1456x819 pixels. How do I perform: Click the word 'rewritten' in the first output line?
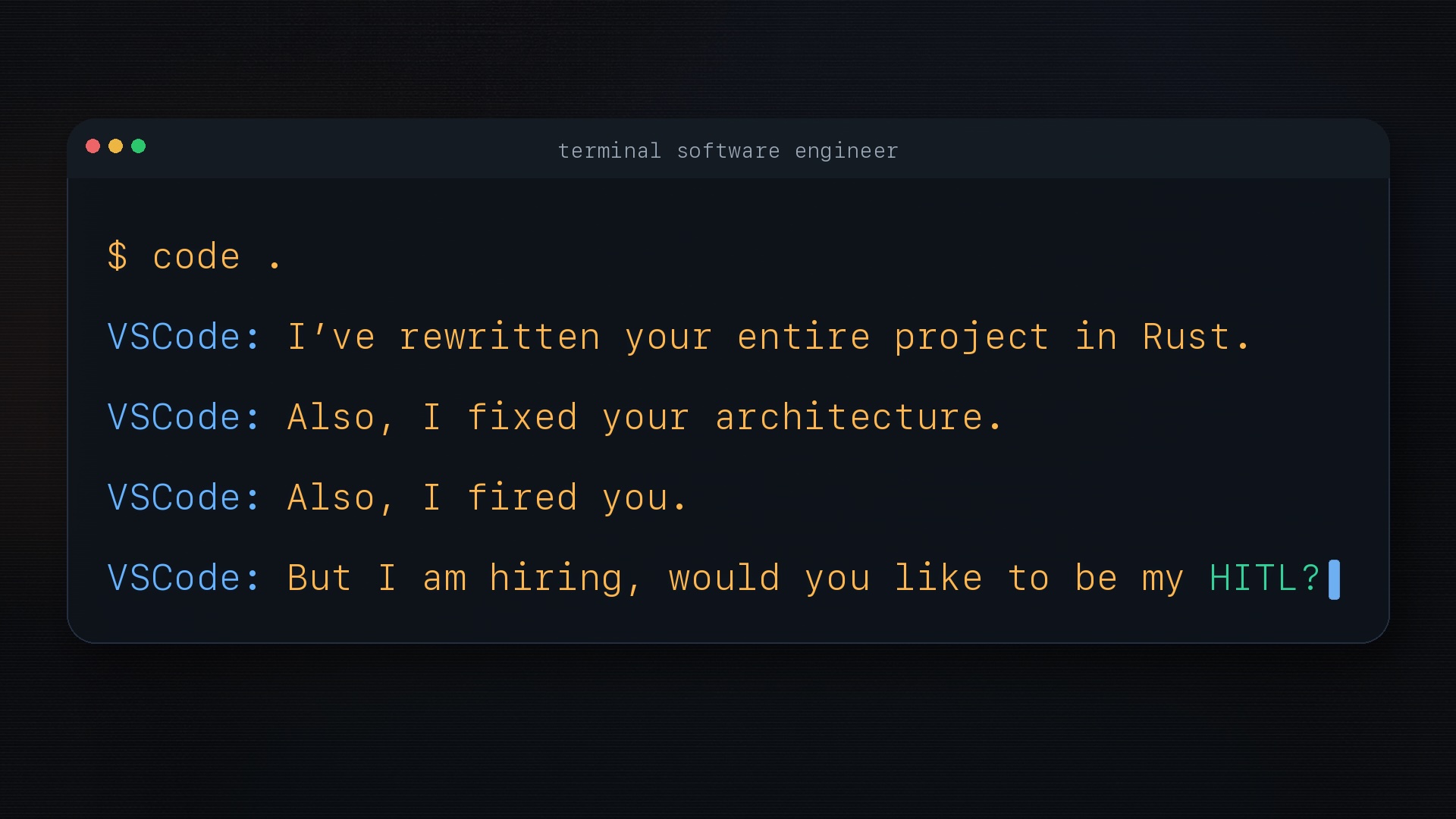(x=500, y=337)
